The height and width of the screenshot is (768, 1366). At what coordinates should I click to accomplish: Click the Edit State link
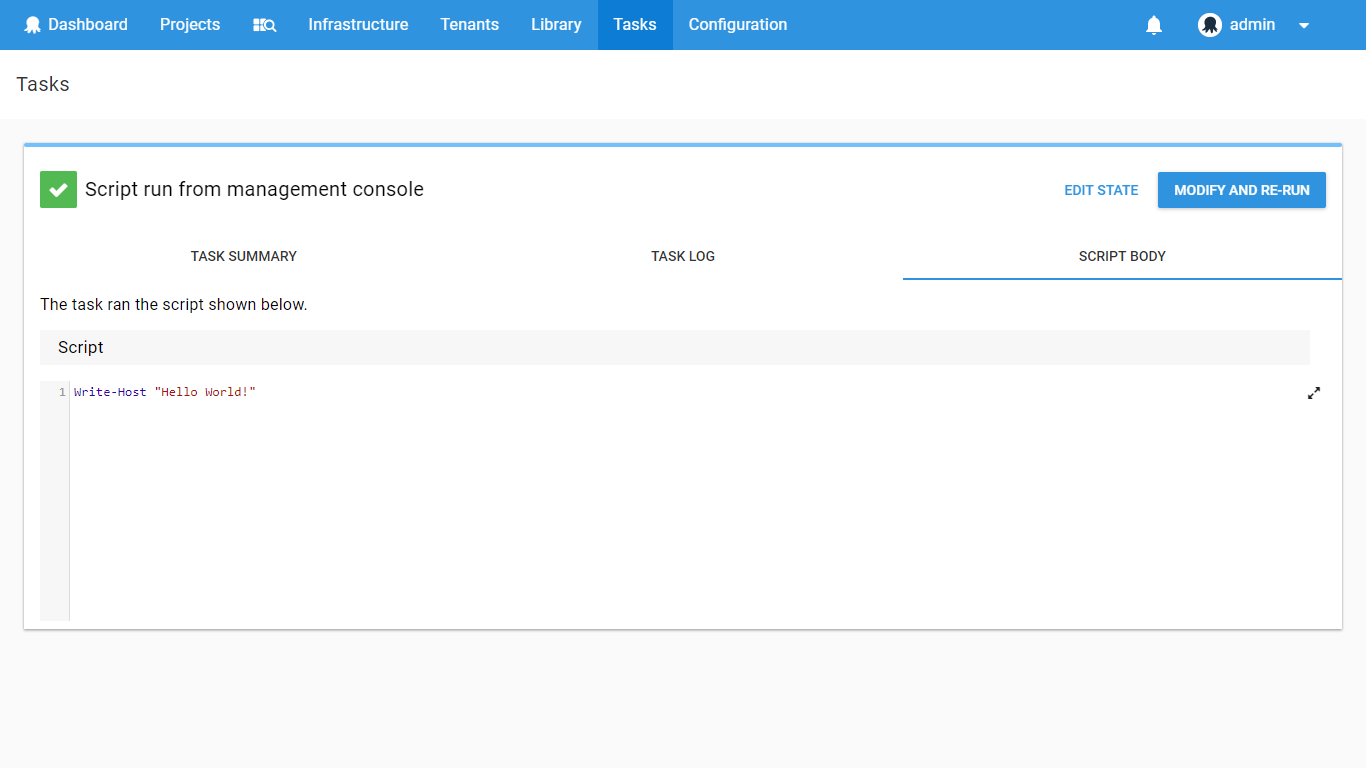coord(1101,190)
